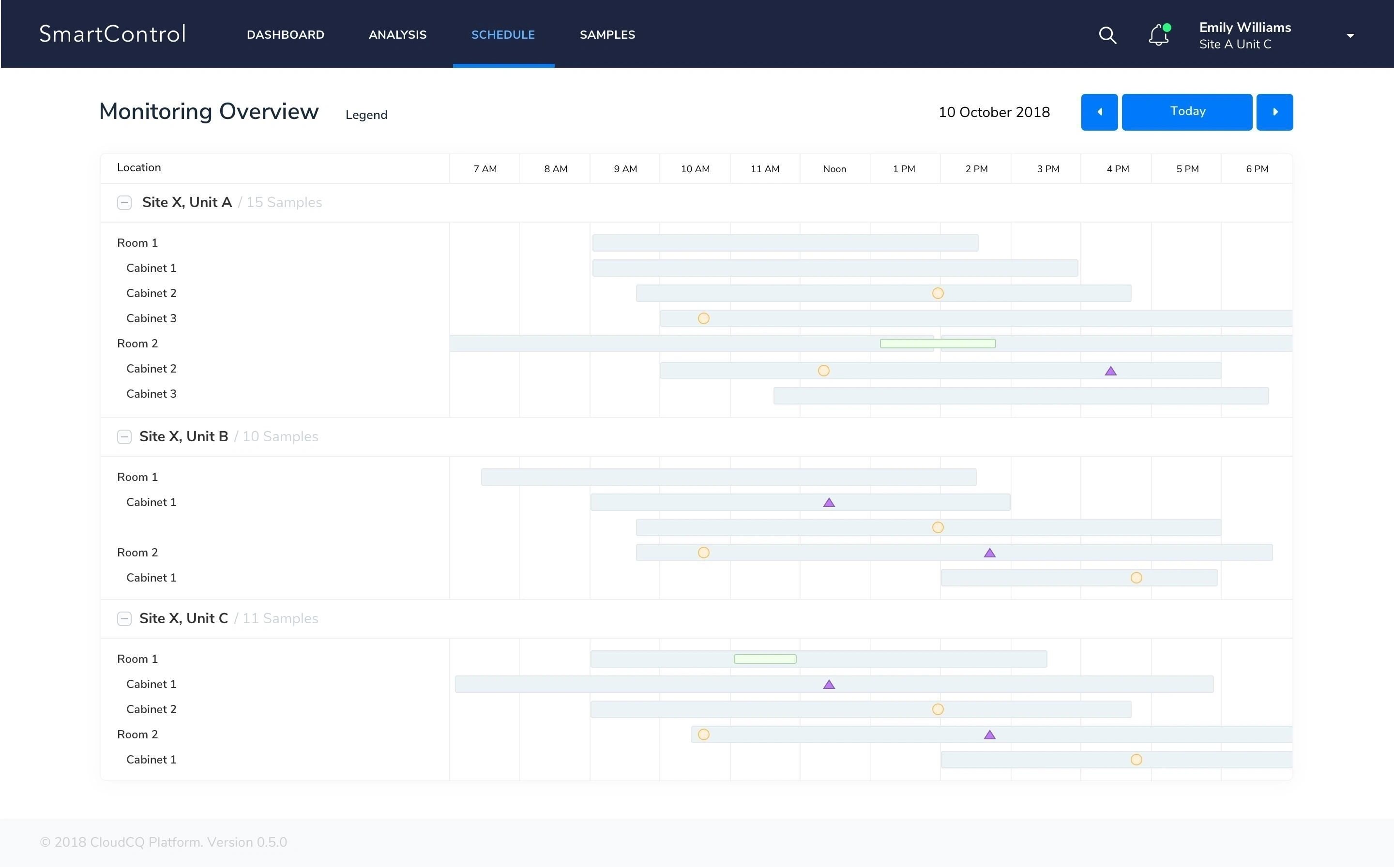Select green bar in Unit A Room 2 row

point(938,344)
